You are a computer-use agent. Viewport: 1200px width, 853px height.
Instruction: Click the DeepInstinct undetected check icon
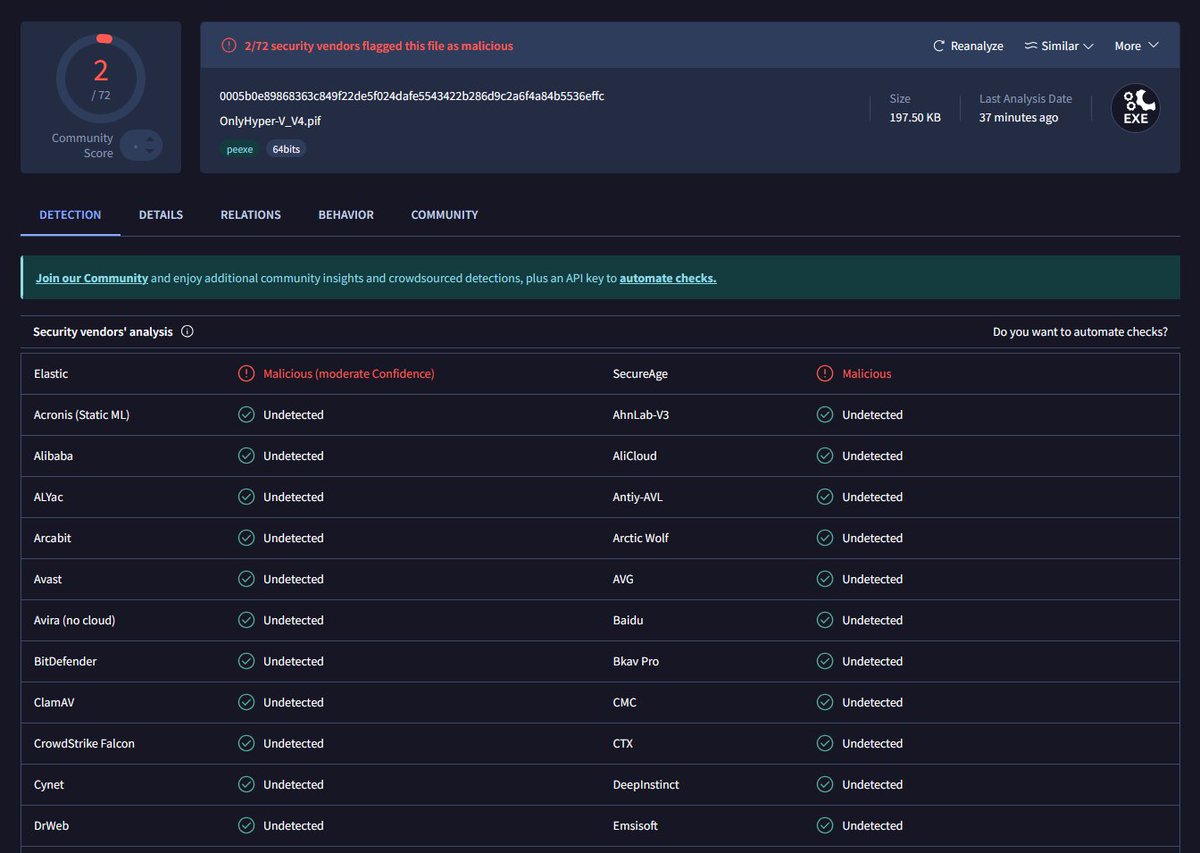pos(825,784)
